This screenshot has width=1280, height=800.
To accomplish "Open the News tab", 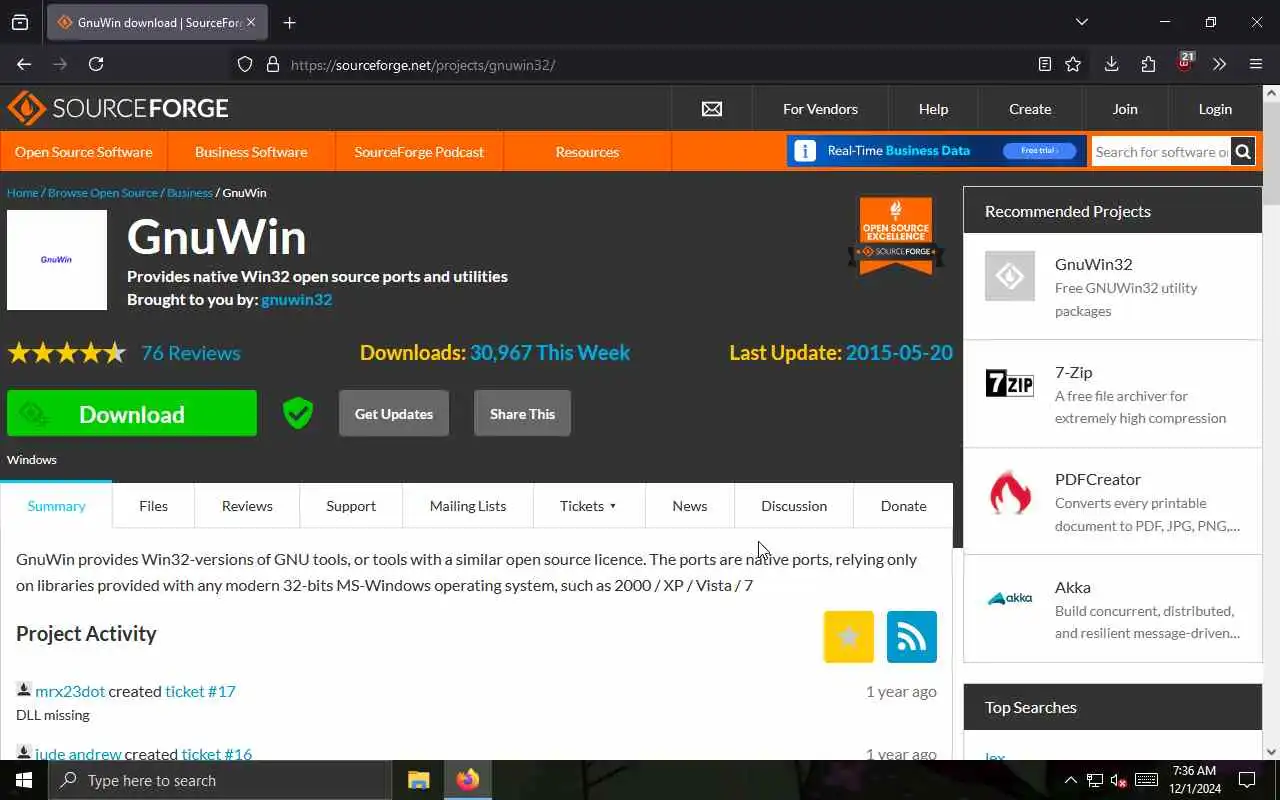I will 690,506.
